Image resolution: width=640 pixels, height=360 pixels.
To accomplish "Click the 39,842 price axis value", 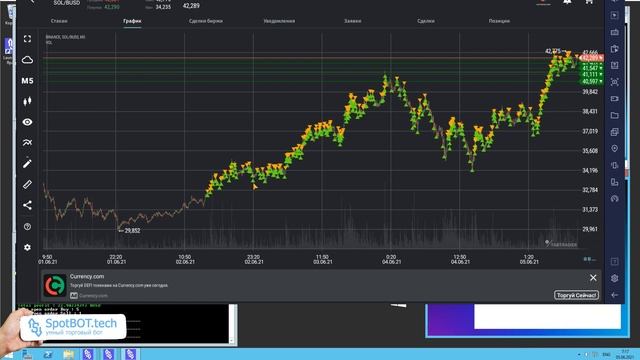I will (x=590, y=92).
